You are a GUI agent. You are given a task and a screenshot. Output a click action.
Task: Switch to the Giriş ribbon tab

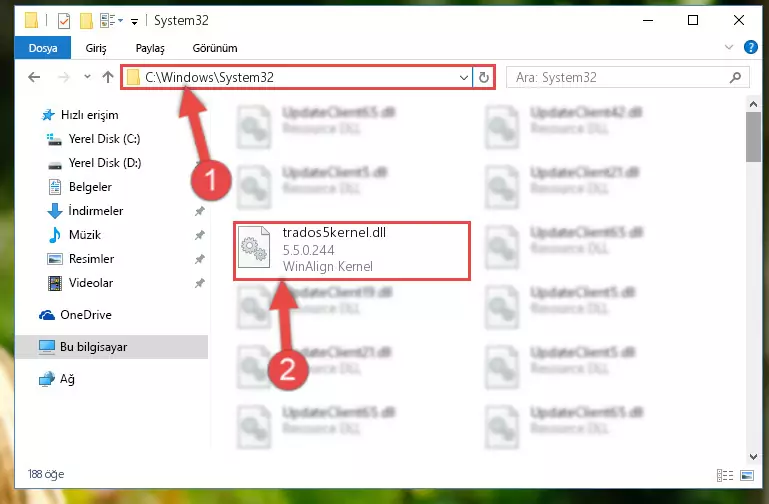coord(96,48)
